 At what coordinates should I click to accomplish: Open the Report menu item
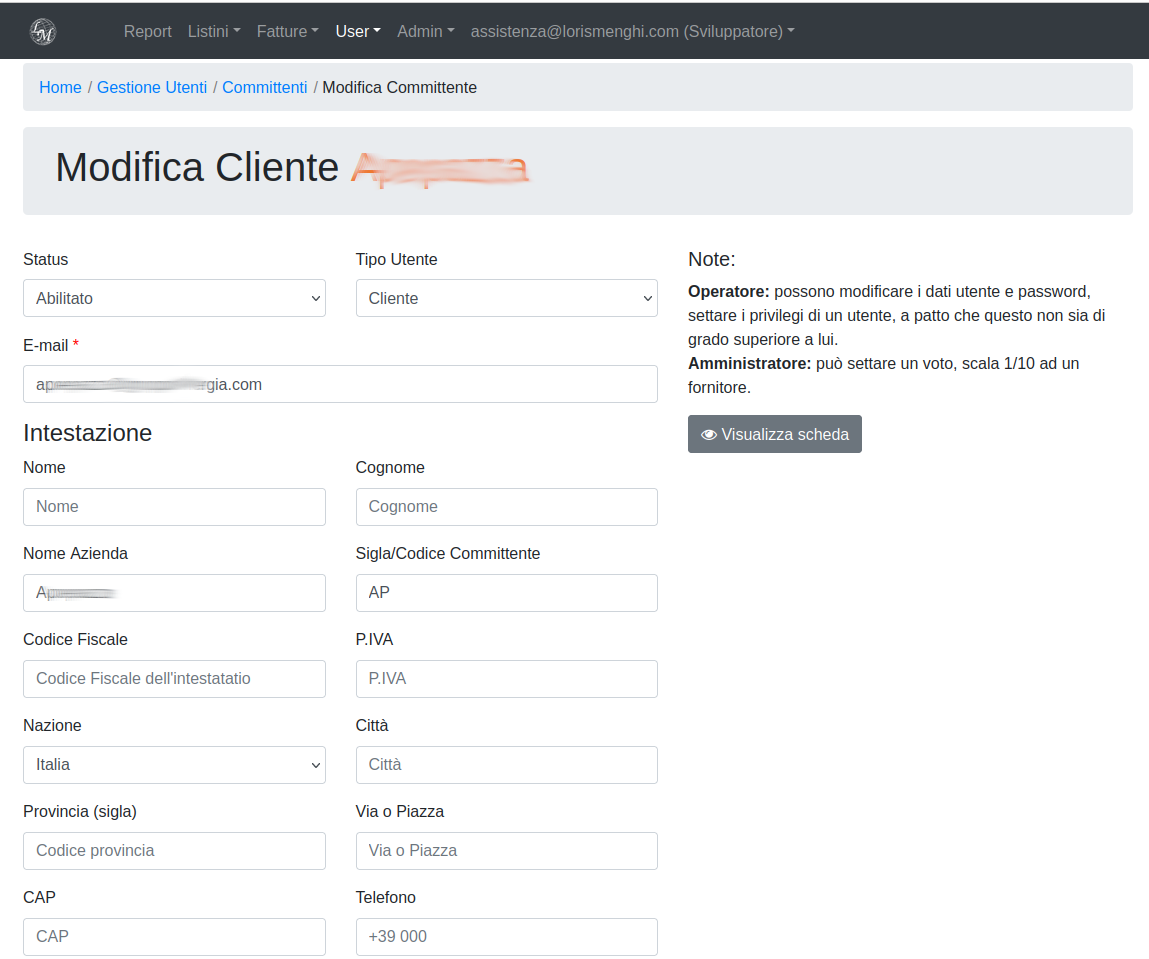coord(148,32)
